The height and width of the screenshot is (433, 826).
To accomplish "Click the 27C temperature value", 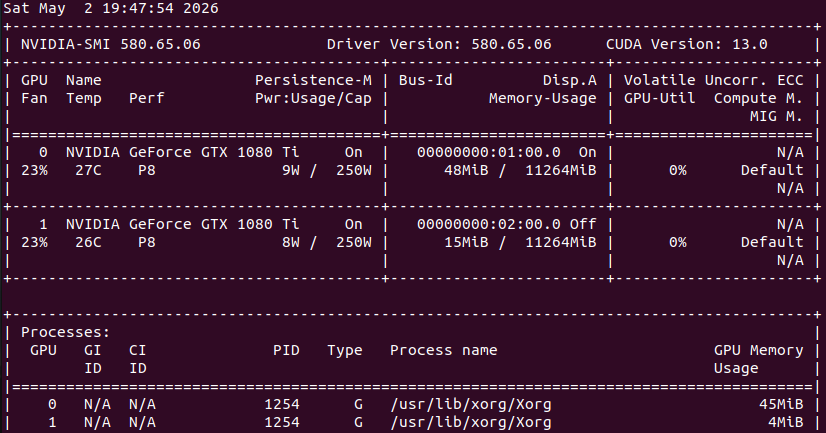I will [x=88, y=170].
